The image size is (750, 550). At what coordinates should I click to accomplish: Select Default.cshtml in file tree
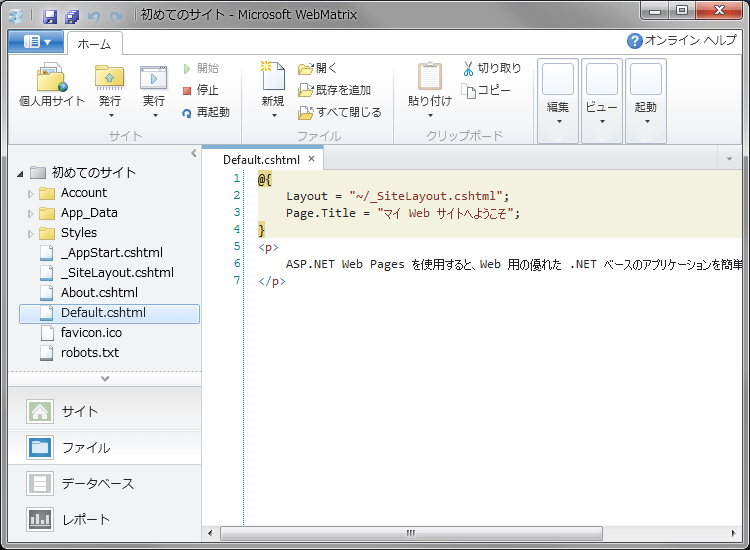110,314
